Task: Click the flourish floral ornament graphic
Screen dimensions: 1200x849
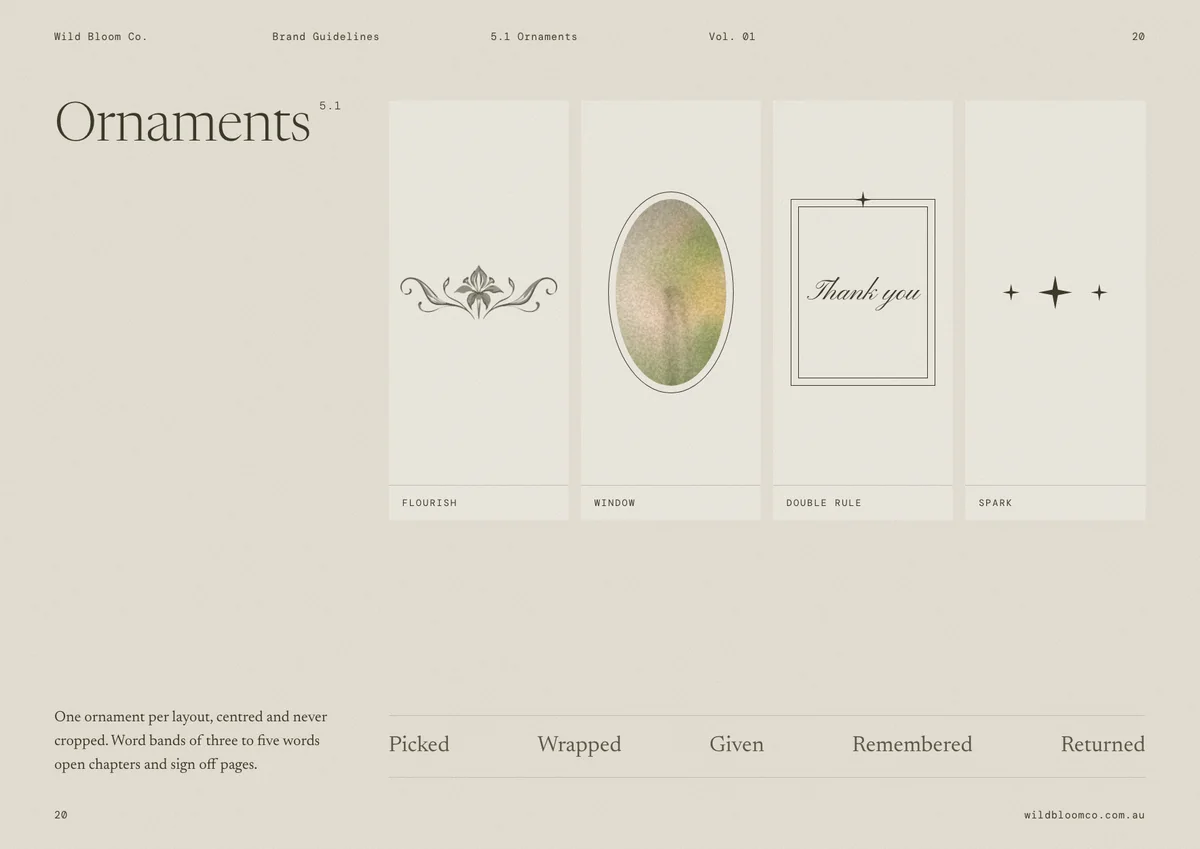Action: click(479, 292)
